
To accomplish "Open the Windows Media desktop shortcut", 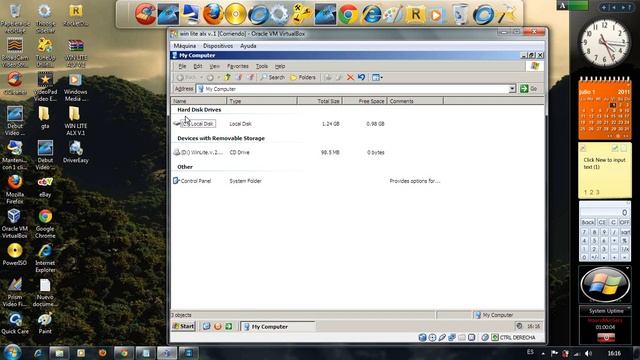I will point(75,87).
